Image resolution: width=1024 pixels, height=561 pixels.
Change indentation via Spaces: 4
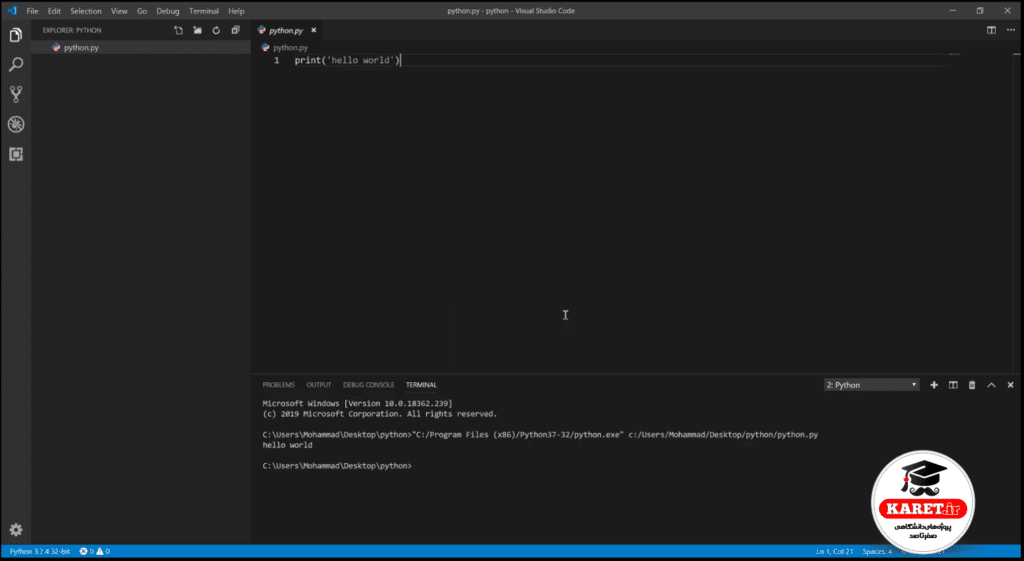click(x=876, y=551)
